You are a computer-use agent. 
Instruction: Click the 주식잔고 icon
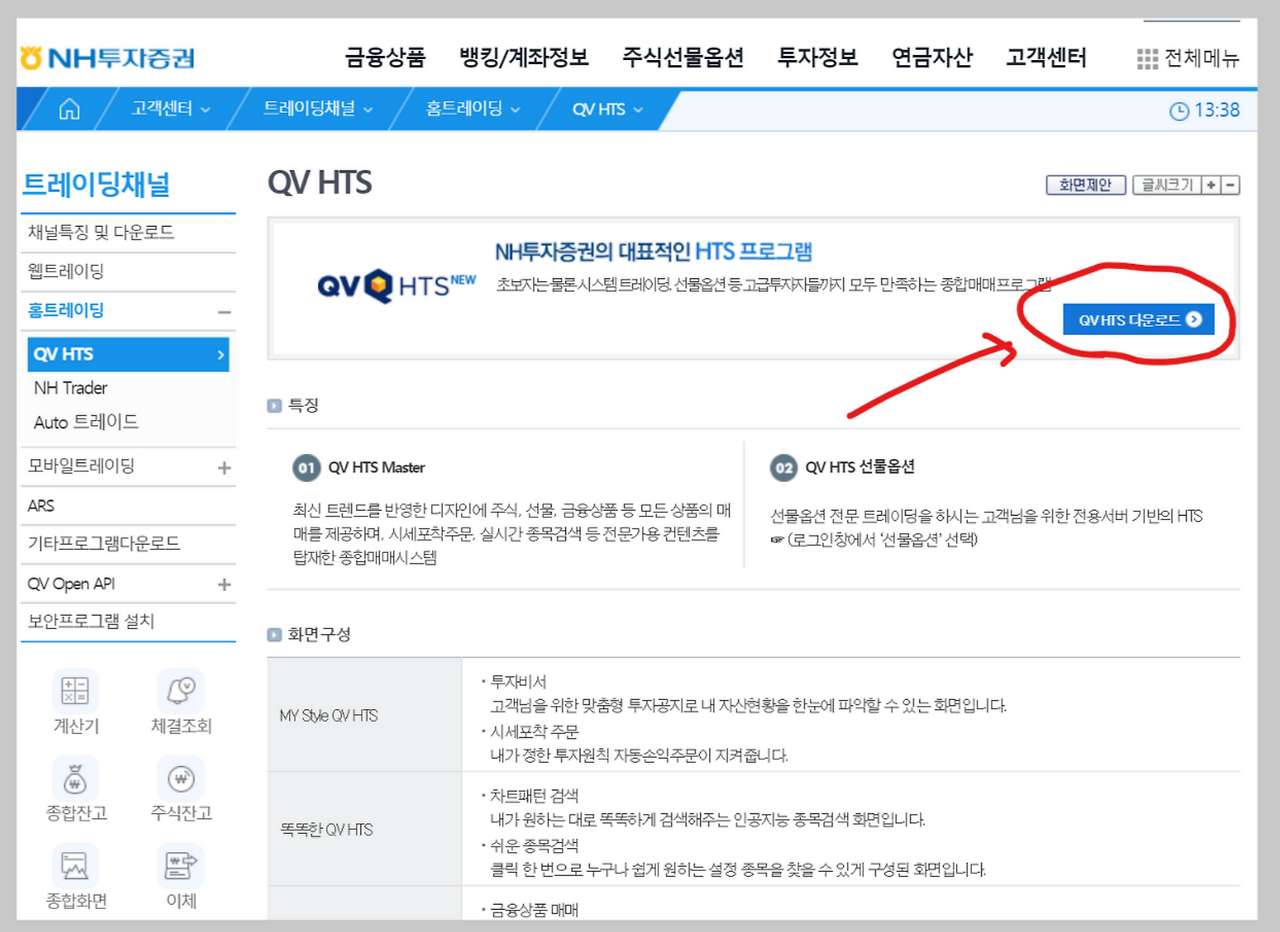[x=180, y=788]
